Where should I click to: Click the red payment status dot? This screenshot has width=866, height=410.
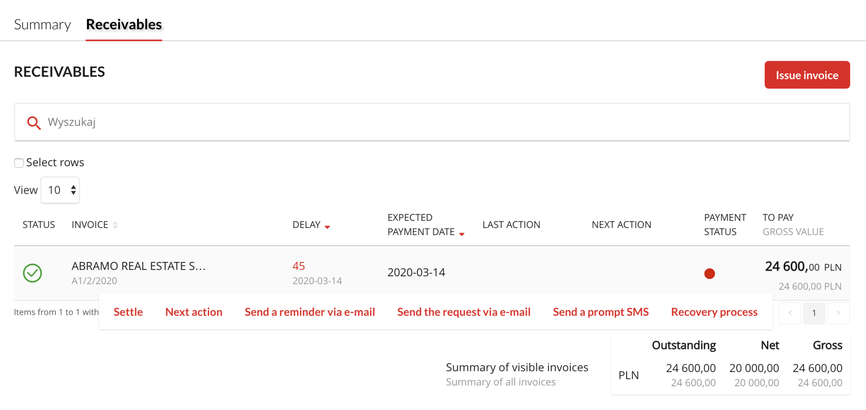pos(709,273)
